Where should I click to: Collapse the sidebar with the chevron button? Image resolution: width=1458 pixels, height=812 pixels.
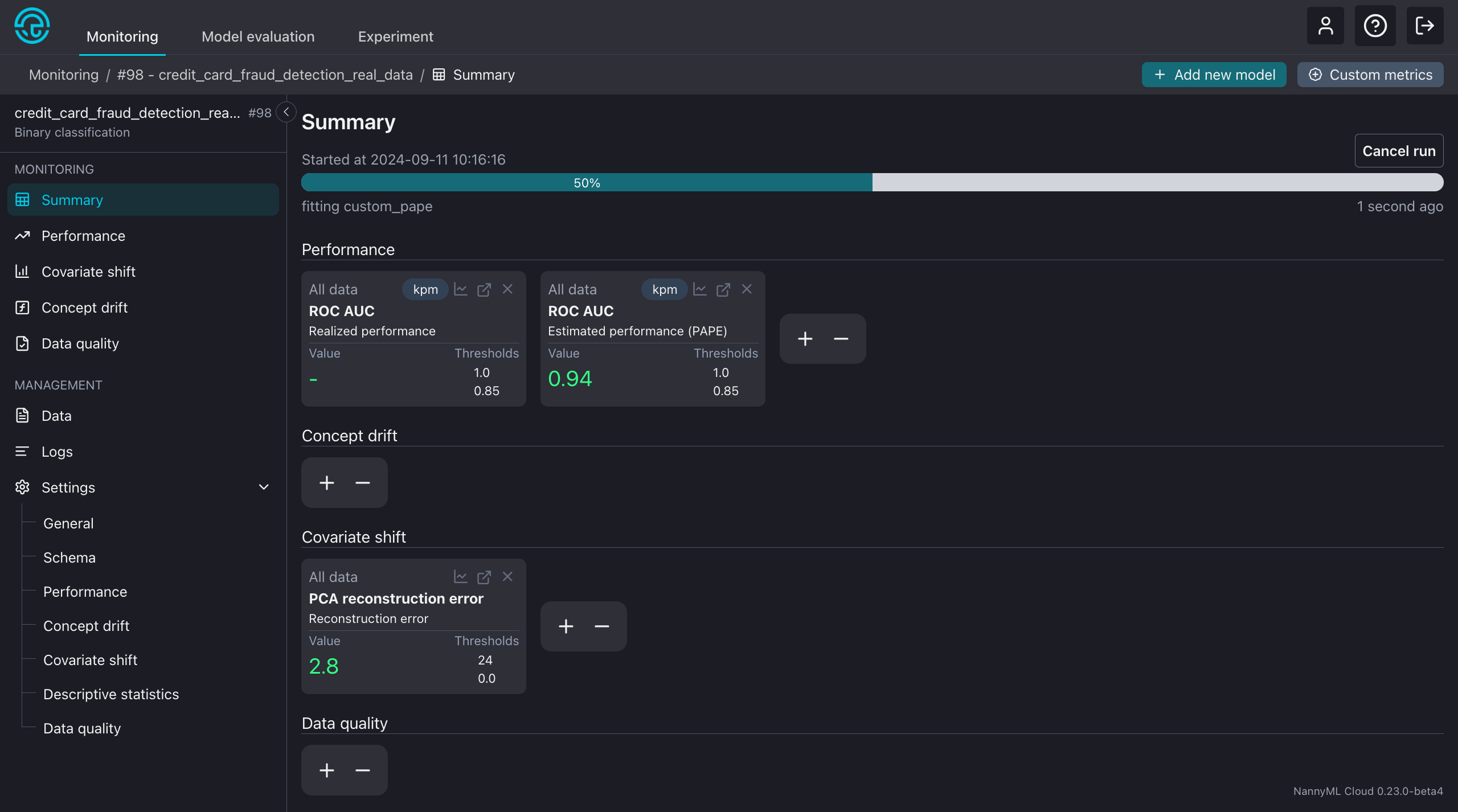pos(286,112)
